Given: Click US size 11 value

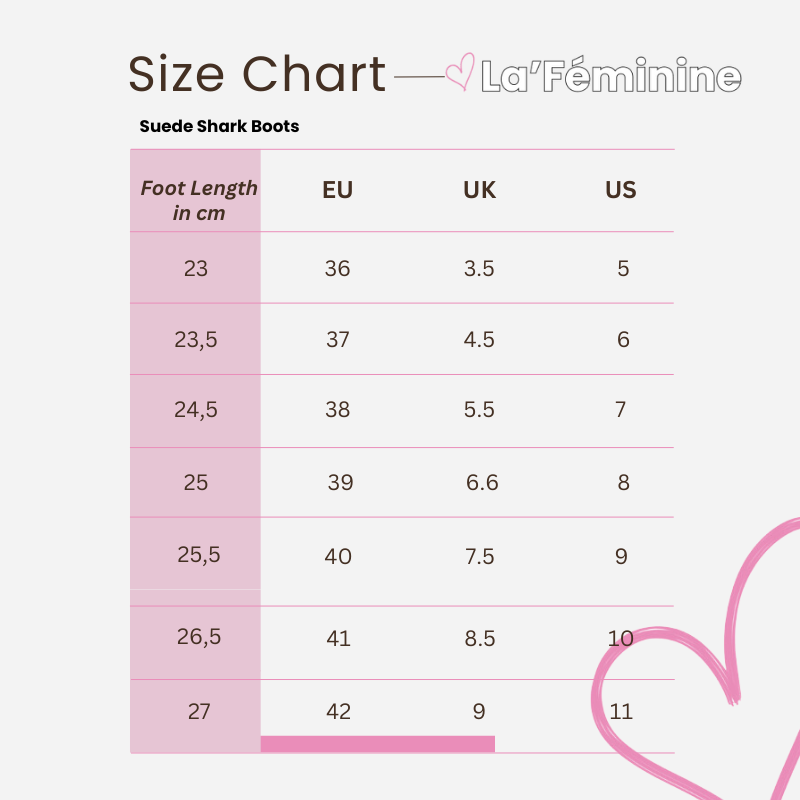Looking at the screenshot, I should [621, 712].
